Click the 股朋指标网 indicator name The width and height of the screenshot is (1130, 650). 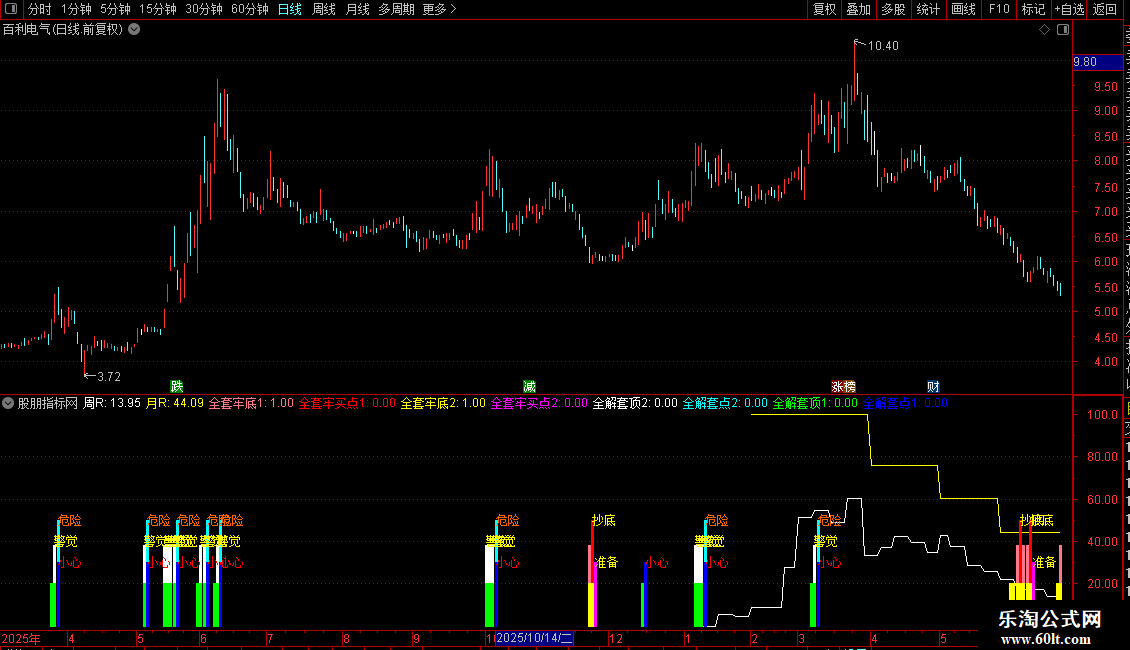coord(48,404)
